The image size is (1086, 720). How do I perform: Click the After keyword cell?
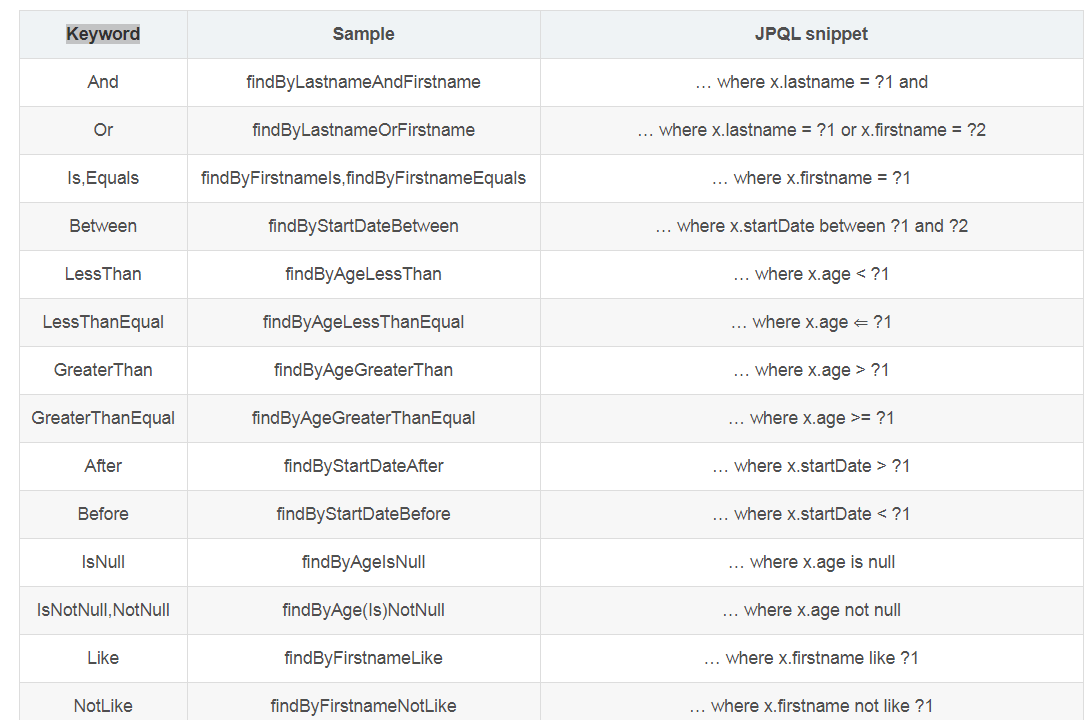click(x=103, y=466)
